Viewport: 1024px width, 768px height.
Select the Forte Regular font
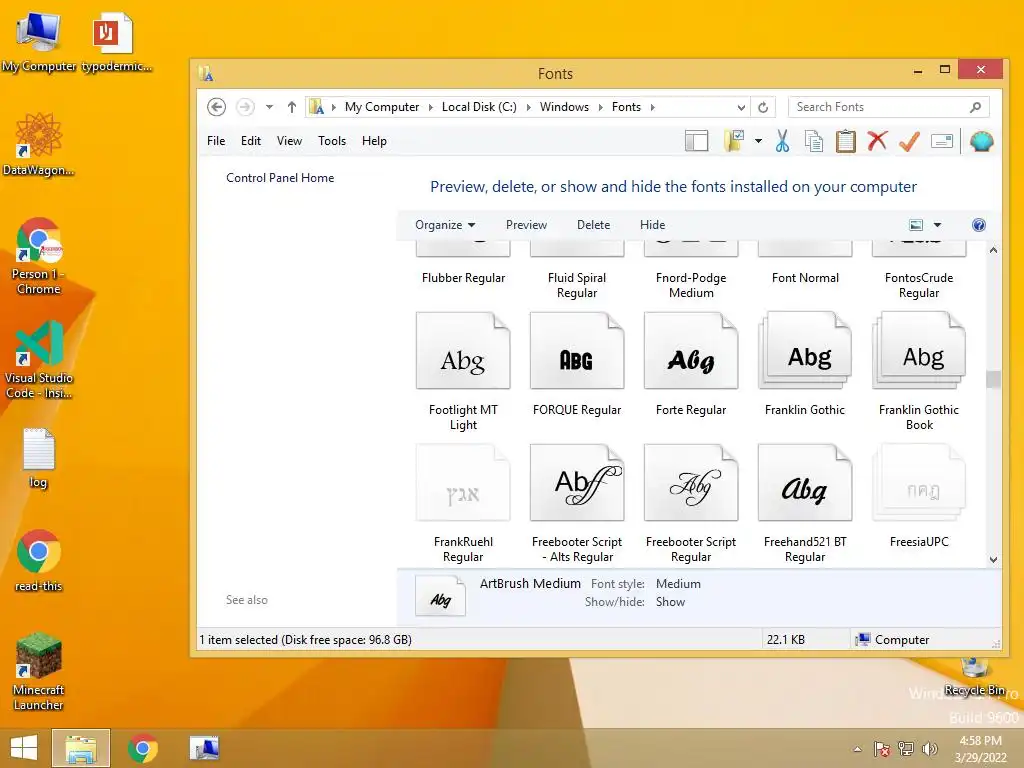point(691,364)
